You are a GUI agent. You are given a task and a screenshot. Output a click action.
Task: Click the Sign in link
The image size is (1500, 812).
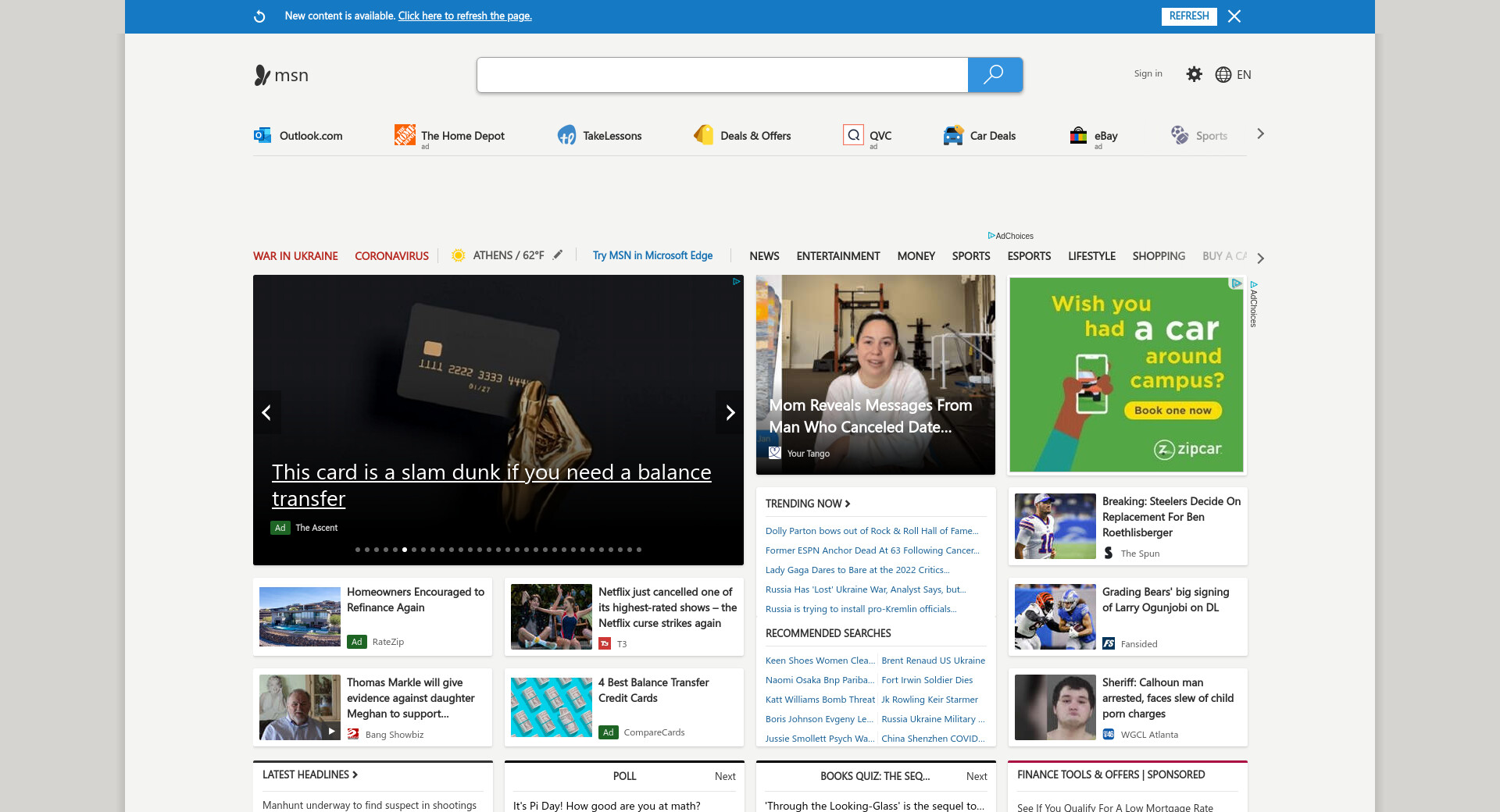1148,73
